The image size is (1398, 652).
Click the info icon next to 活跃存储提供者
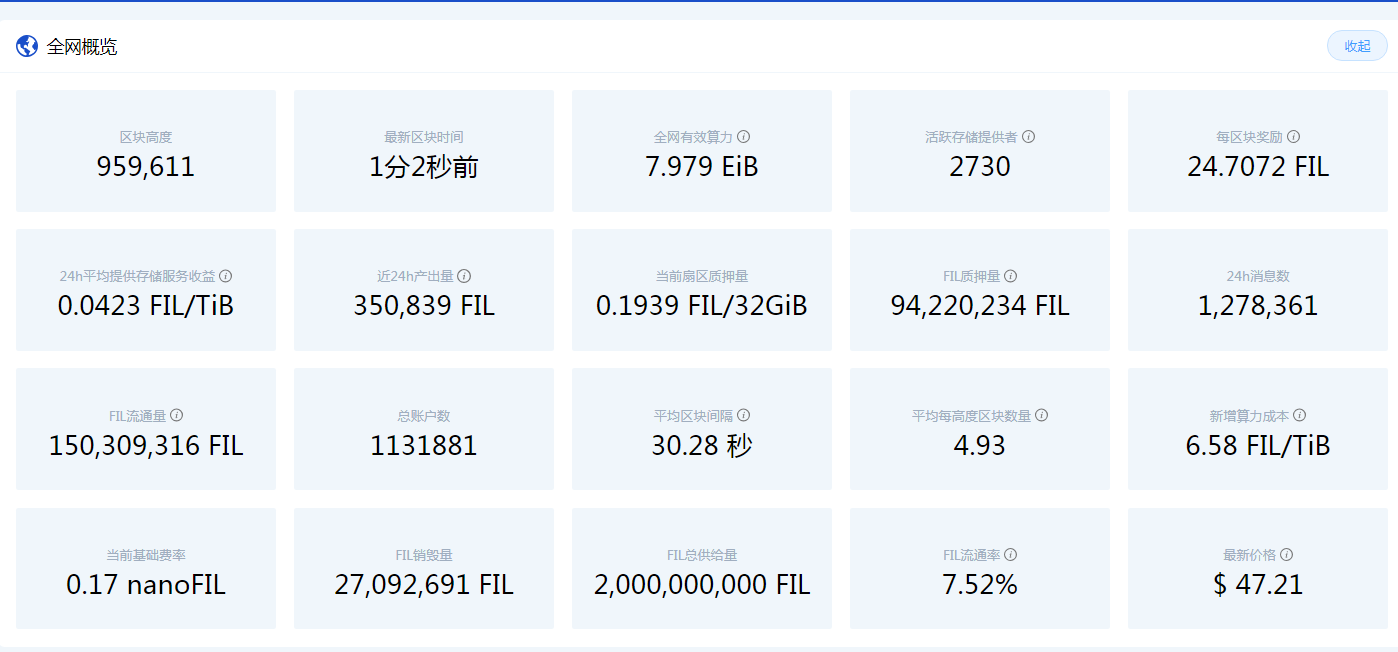tap(1028, 137)
